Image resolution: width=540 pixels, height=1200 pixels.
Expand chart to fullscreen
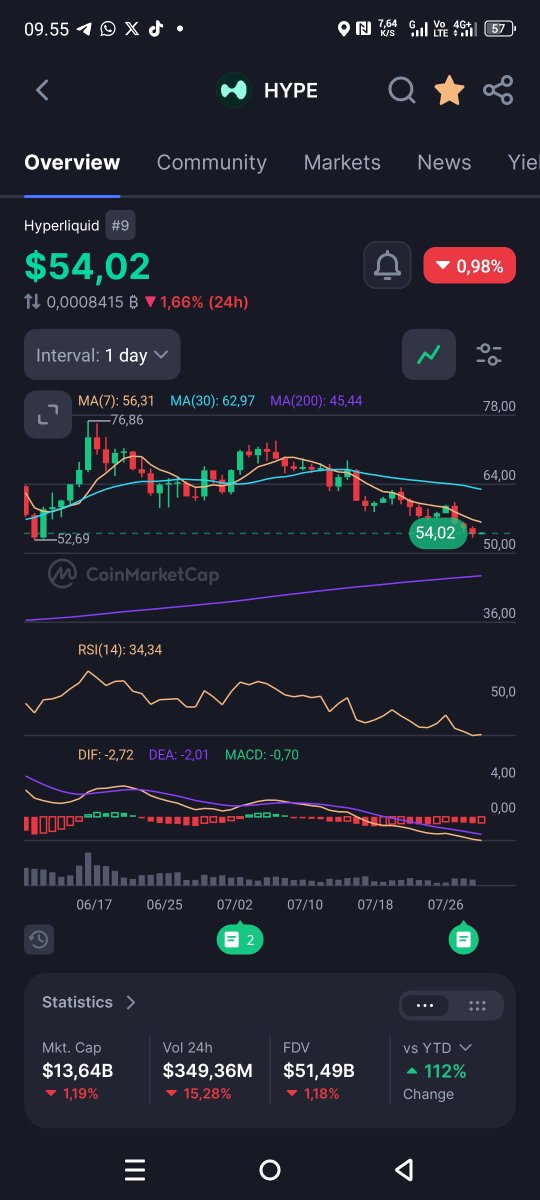47,415
